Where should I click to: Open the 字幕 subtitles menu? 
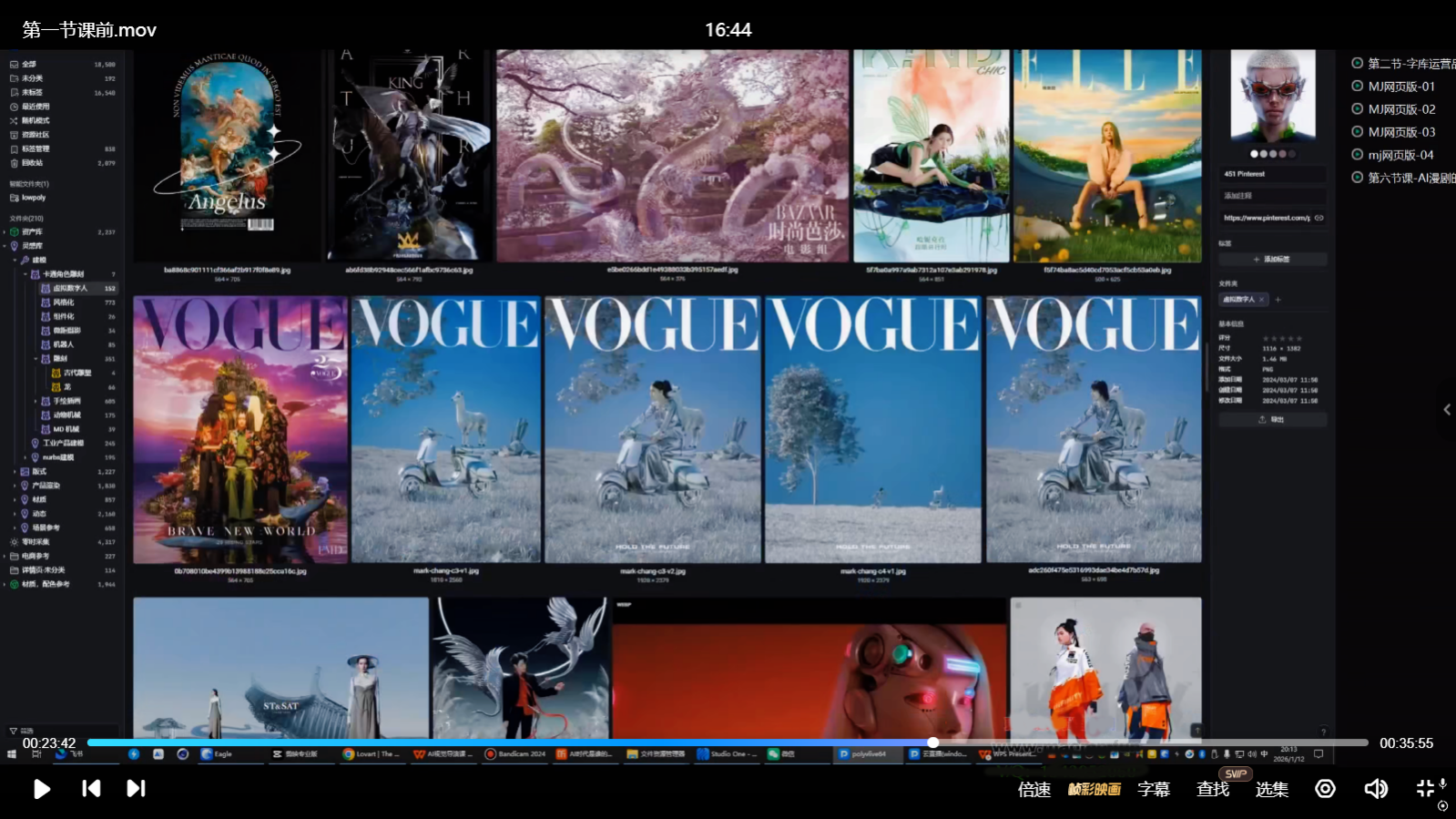(1153, 790)
